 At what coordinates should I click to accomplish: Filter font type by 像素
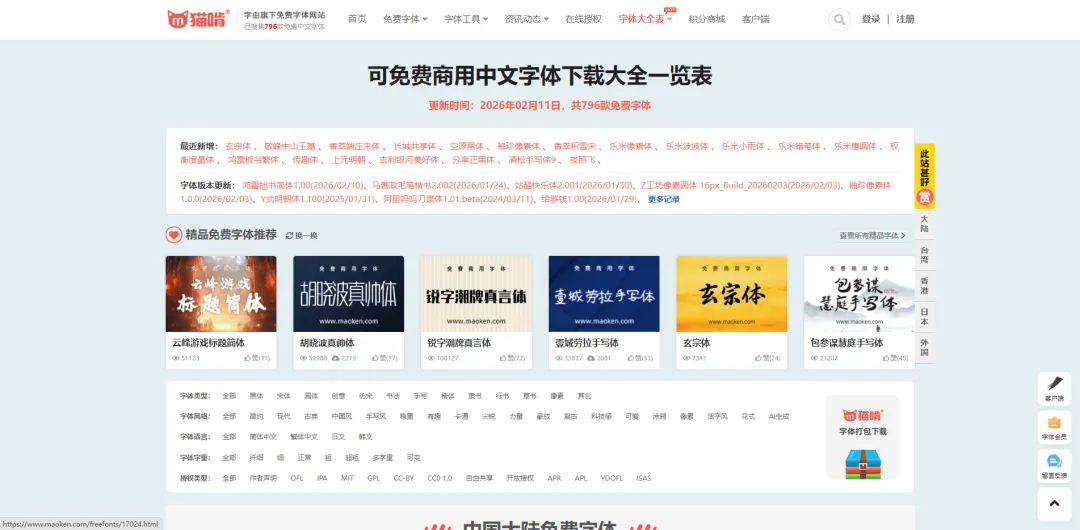557,396
